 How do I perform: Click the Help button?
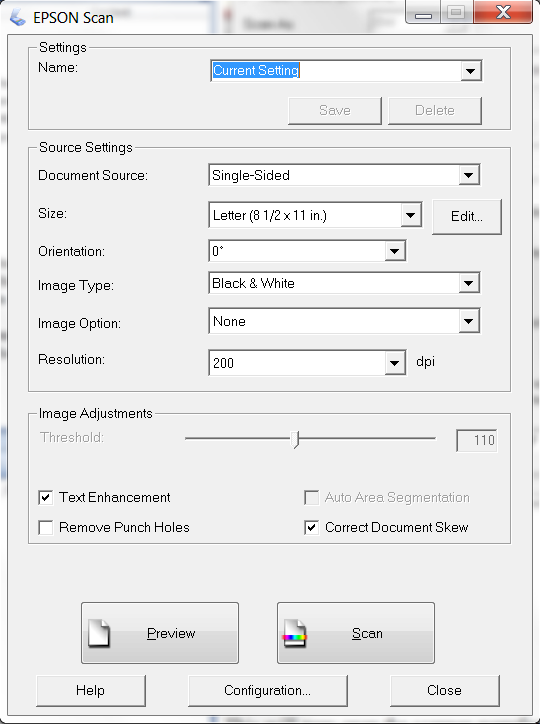(x=90, y=690)
